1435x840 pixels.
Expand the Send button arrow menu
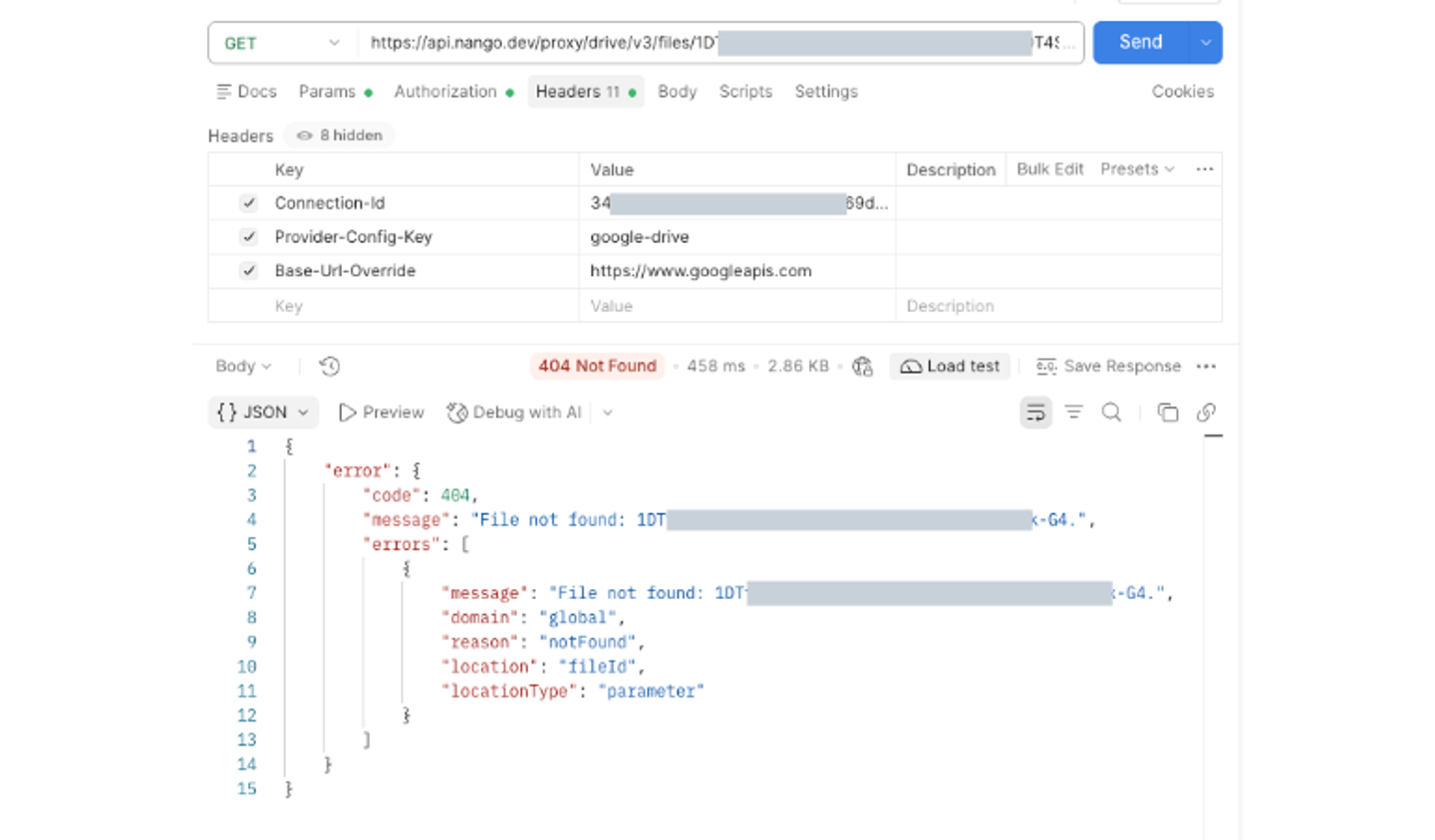point(1206,43)
